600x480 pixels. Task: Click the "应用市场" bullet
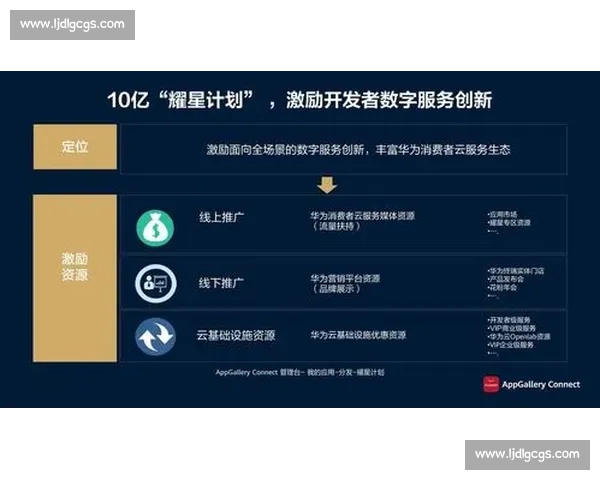[x=502, y=214]
